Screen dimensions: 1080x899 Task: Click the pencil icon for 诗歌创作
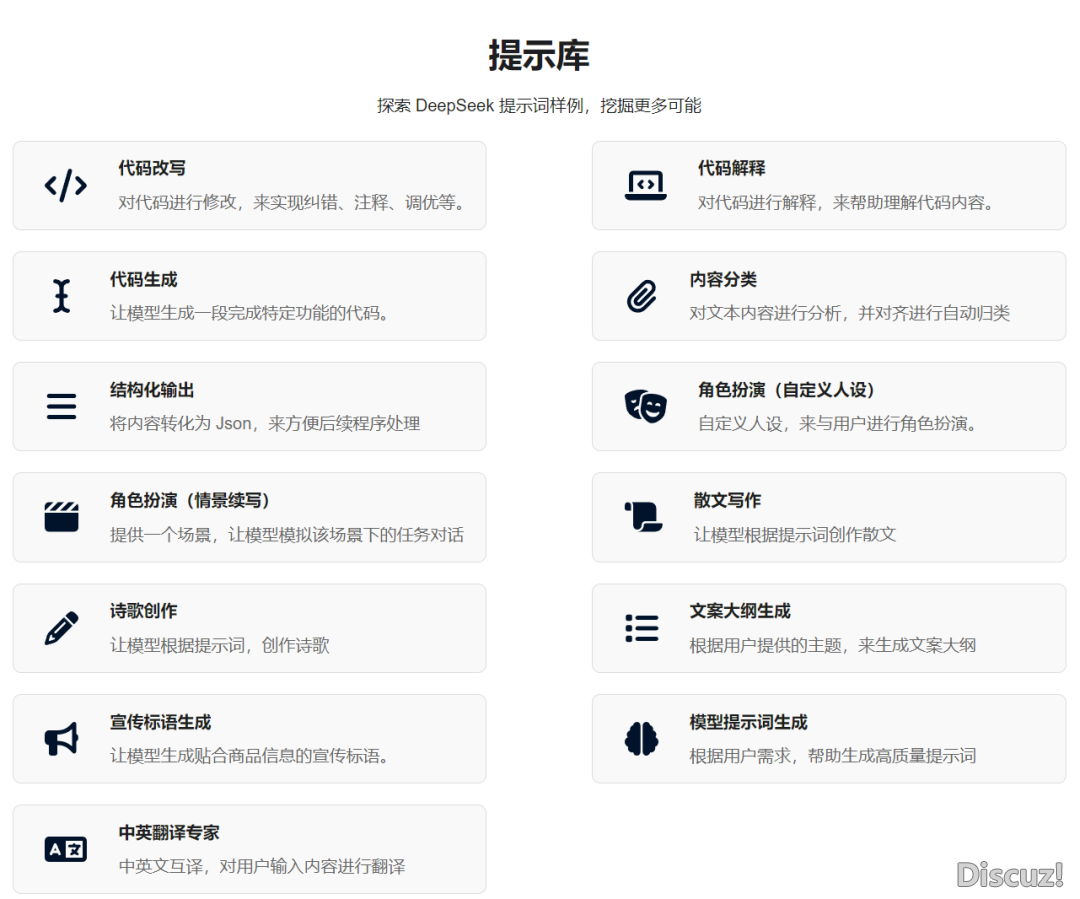pyautogui.click(x=62, y=628)
